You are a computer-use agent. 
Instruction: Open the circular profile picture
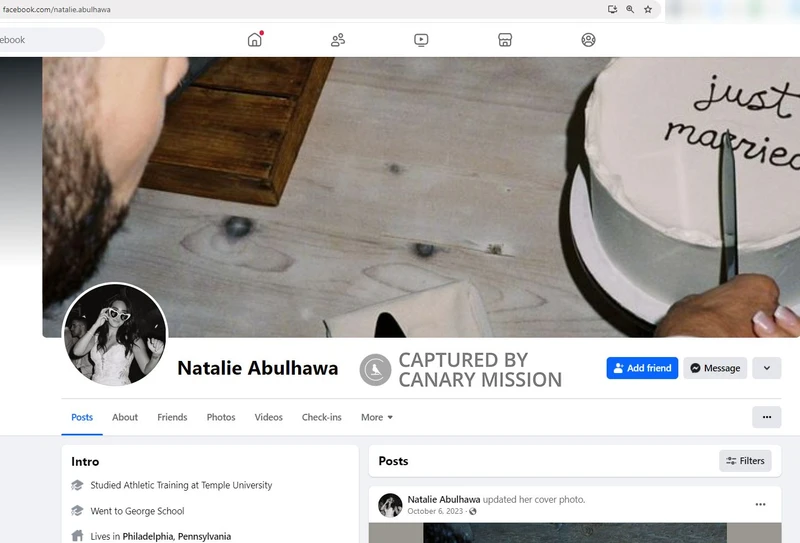(115, 334)
